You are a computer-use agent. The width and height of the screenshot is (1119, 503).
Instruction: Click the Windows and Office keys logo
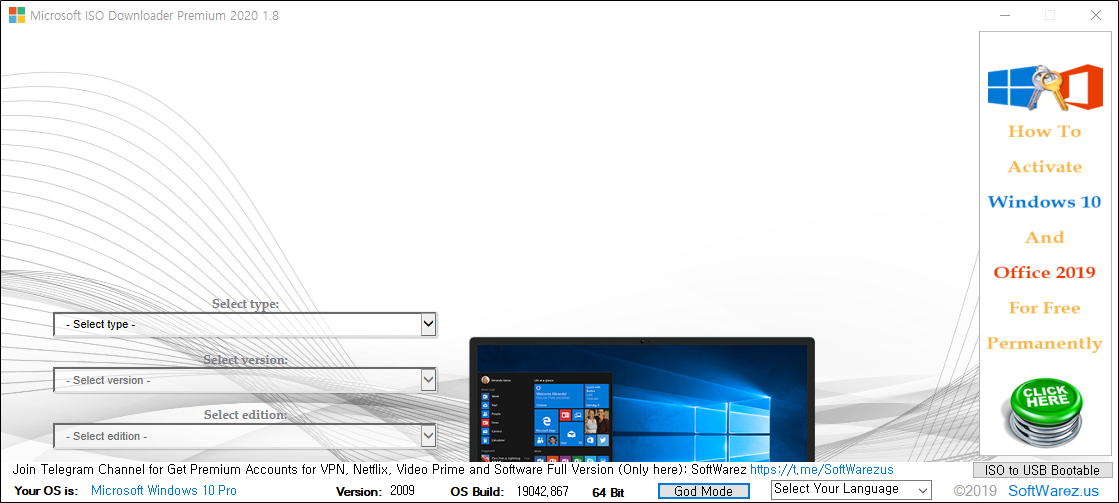point(1045,86)
